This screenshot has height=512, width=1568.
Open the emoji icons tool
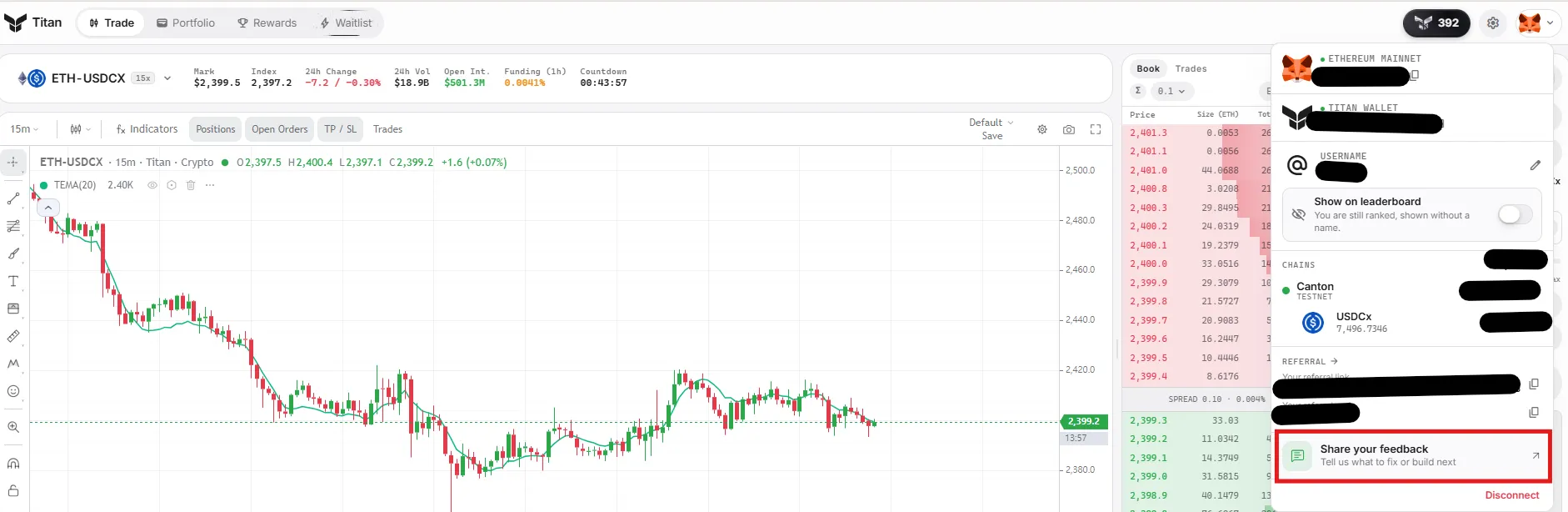[x=13, y=391]
